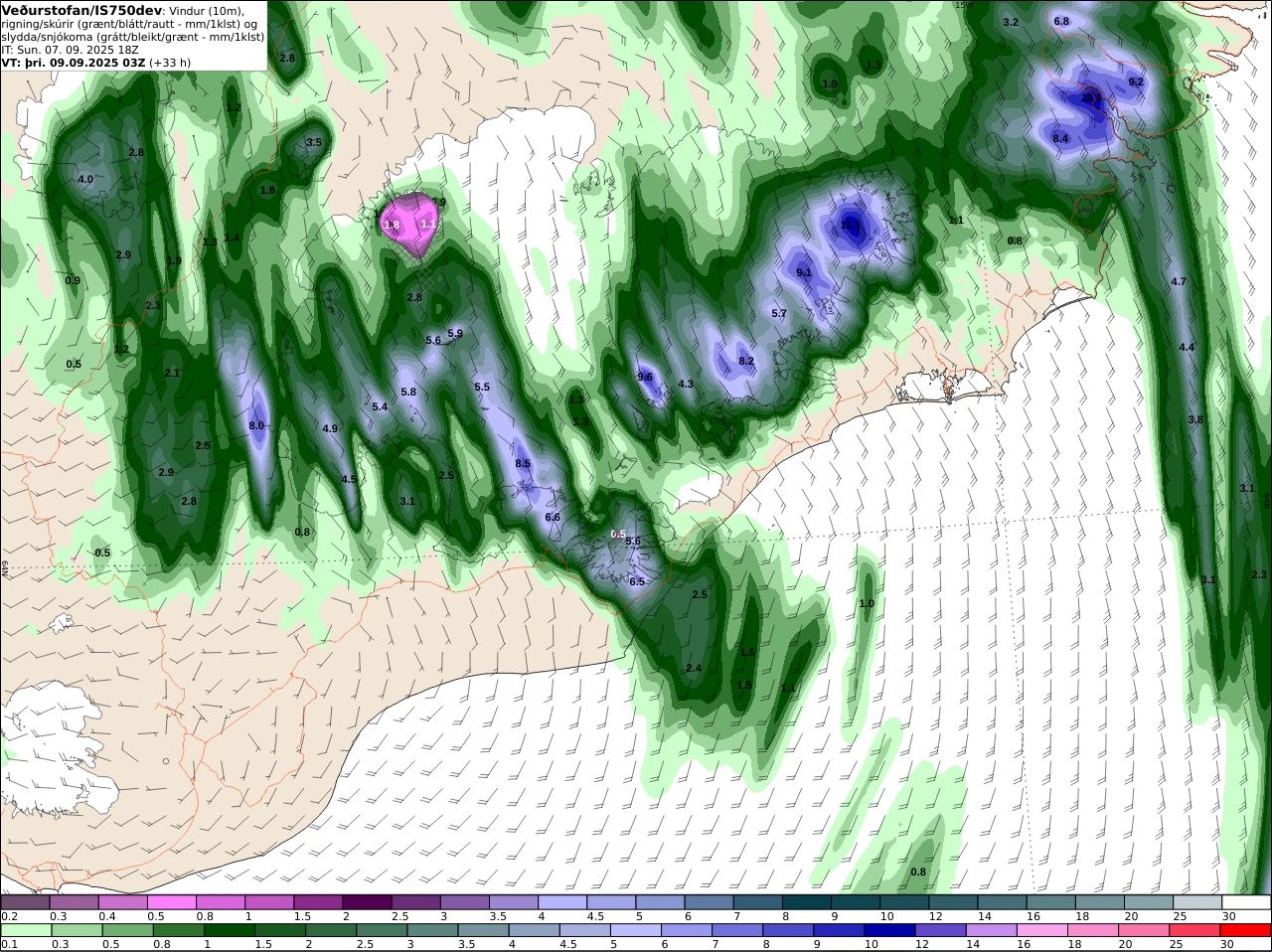This screenshot has height=952, width=1272.
Task: Click the 9.1 precipitation value on the map
Action: click(x=804, y=272)
